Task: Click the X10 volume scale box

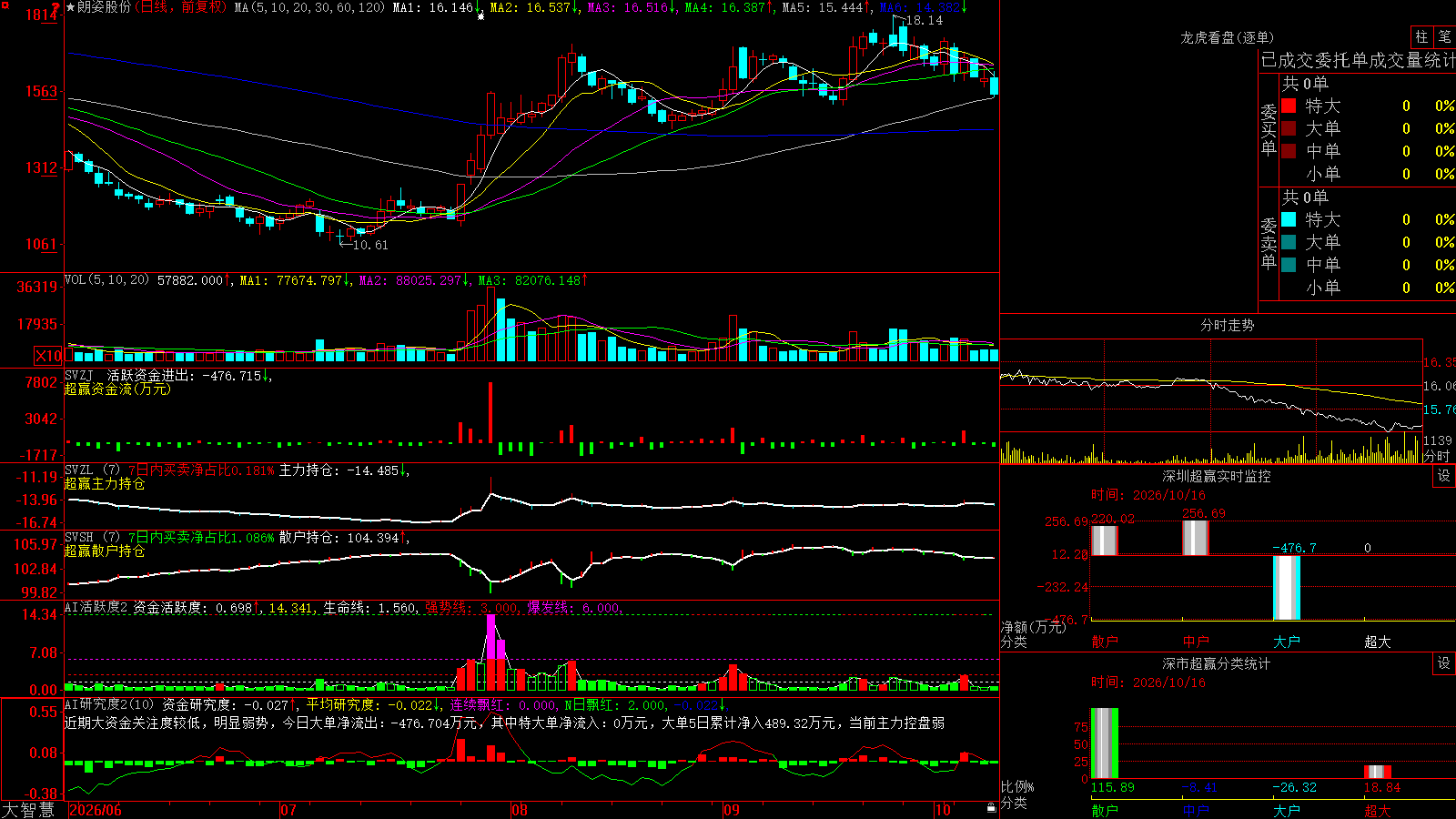Action: click(x=49, y=356)
